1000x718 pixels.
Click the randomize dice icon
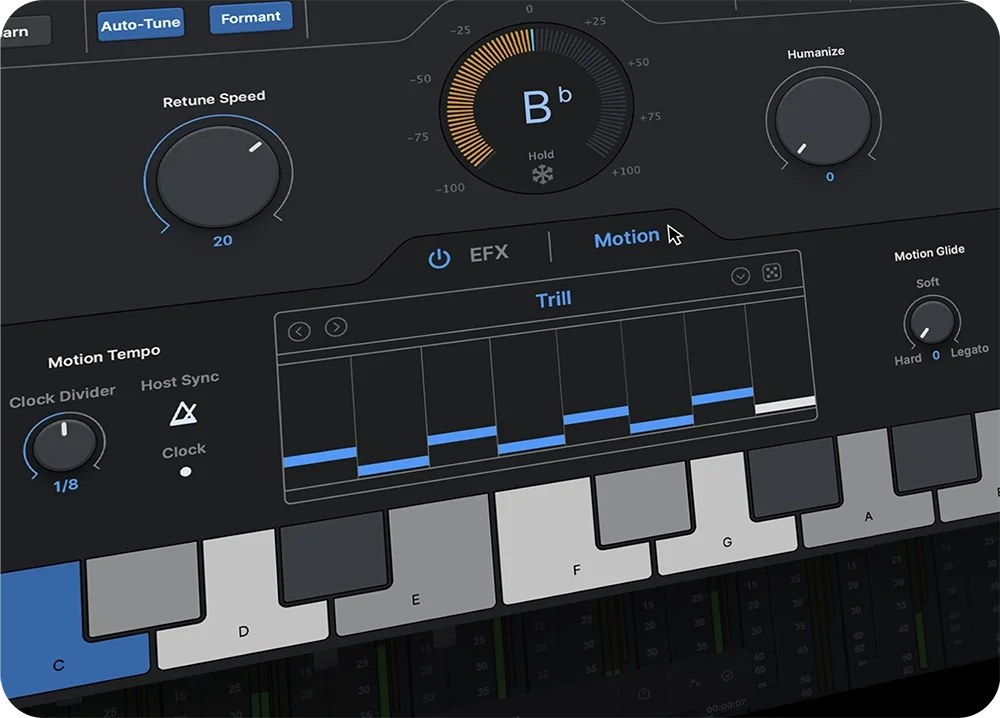tap(772, 273)
